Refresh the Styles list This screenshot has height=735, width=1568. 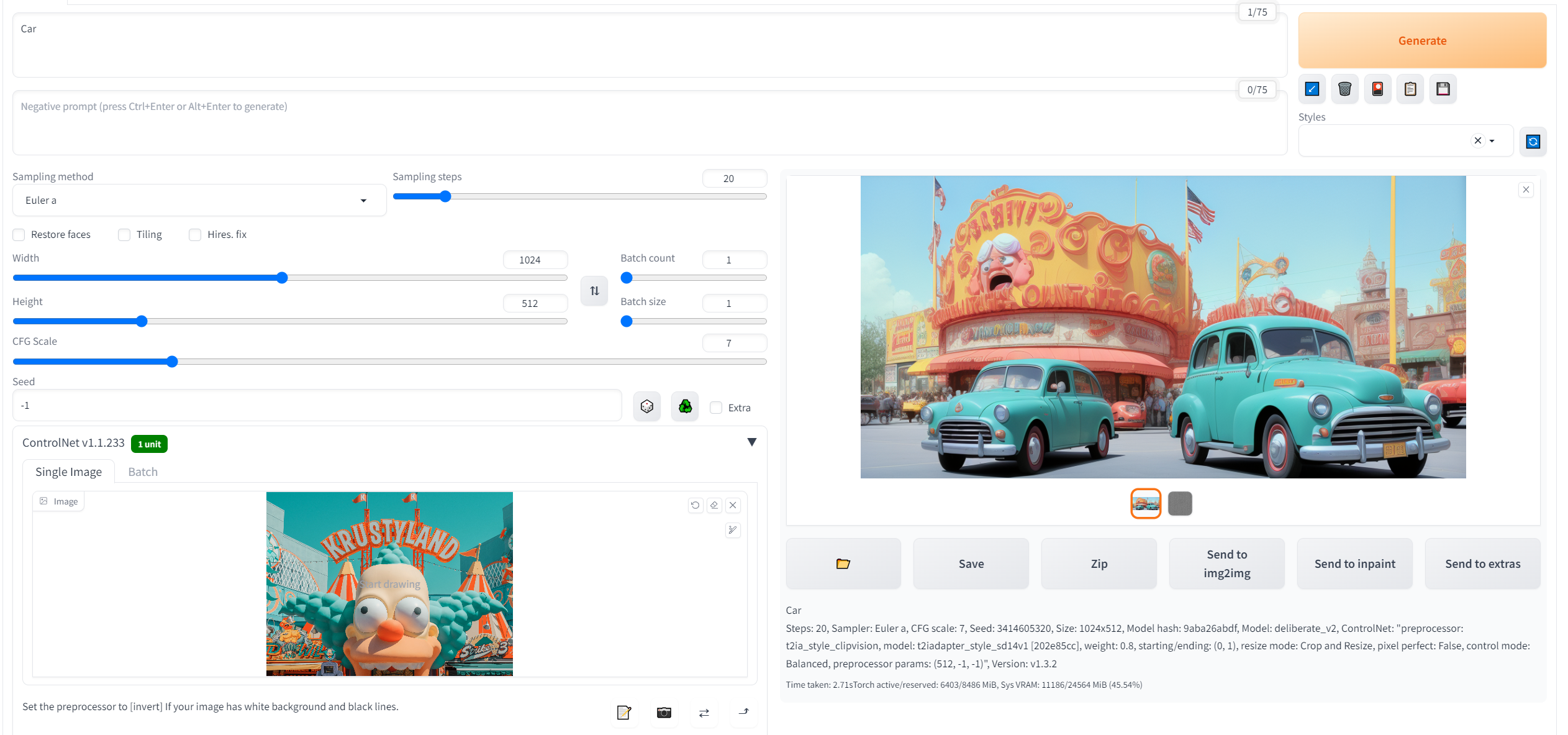click(x=1533, y=142)
